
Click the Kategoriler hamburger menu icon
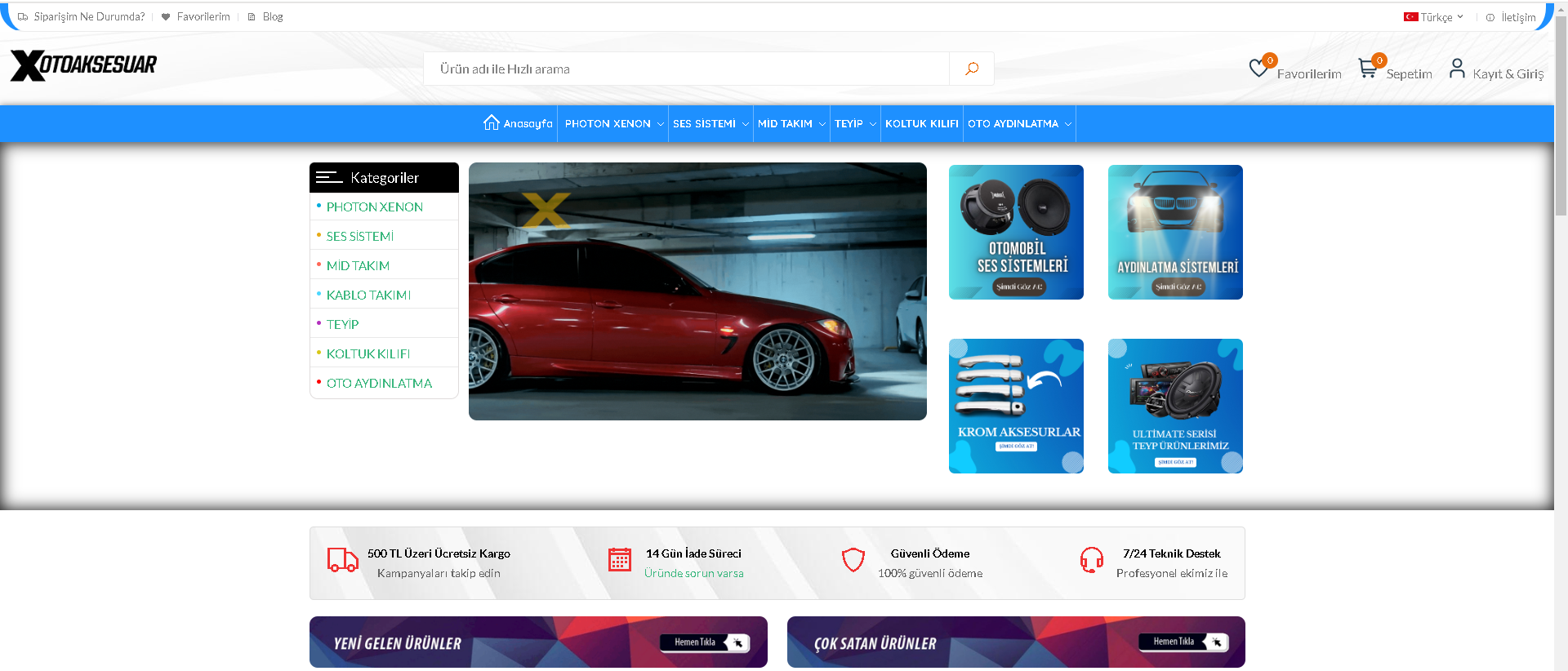[x=329, y=177]
